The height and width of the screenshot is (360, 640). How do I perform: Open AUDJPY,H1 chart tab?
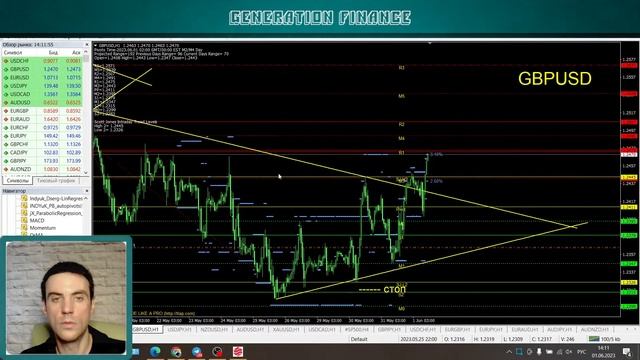point(559,329)
